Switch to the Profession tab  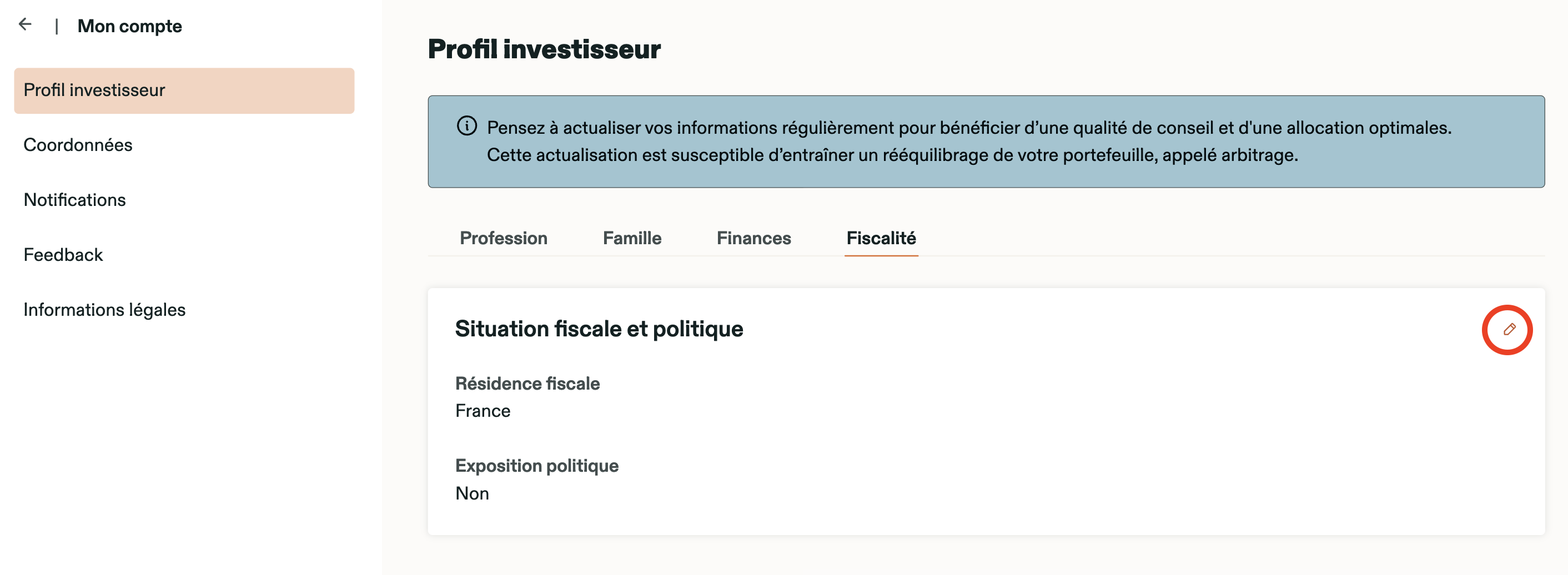(504, 238)
